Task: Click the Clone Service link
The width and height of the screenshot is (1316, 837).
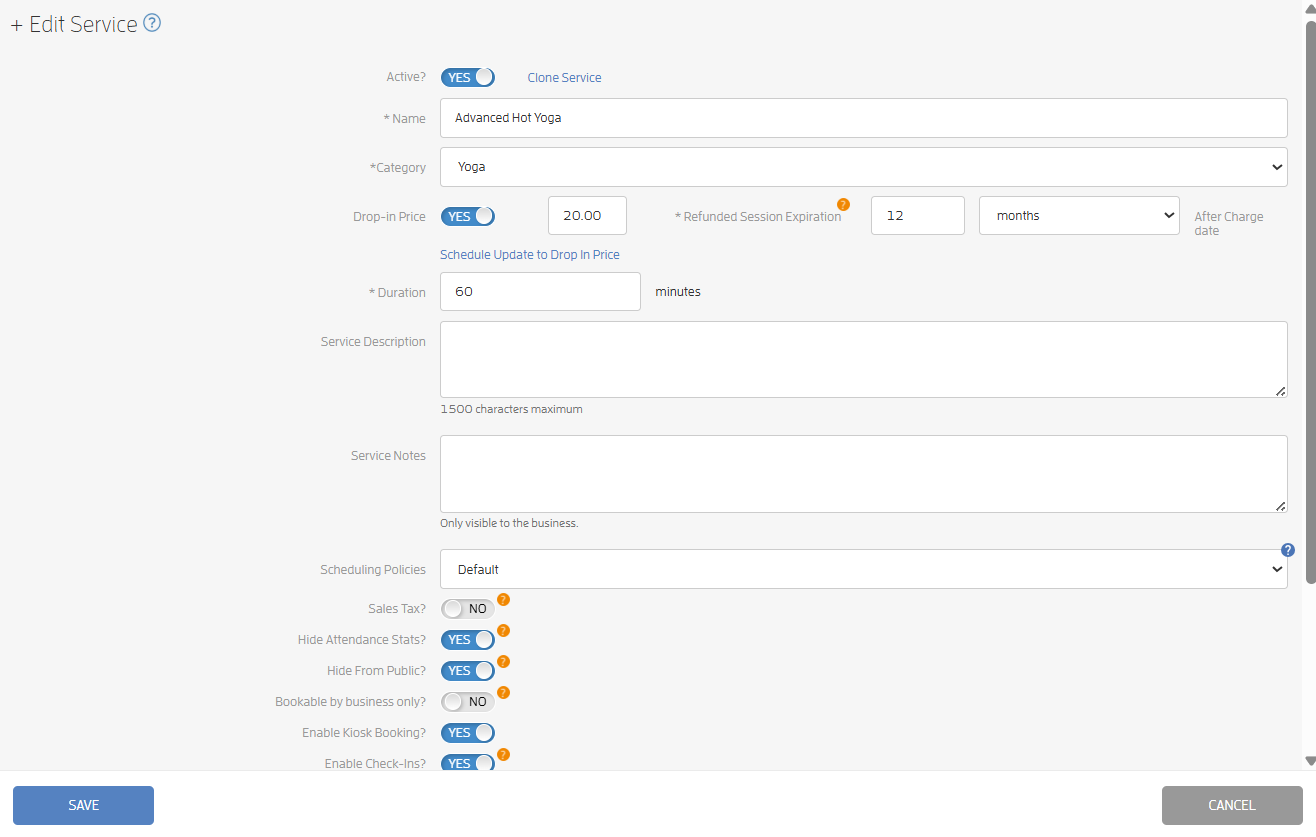Action: coord(564,77)
